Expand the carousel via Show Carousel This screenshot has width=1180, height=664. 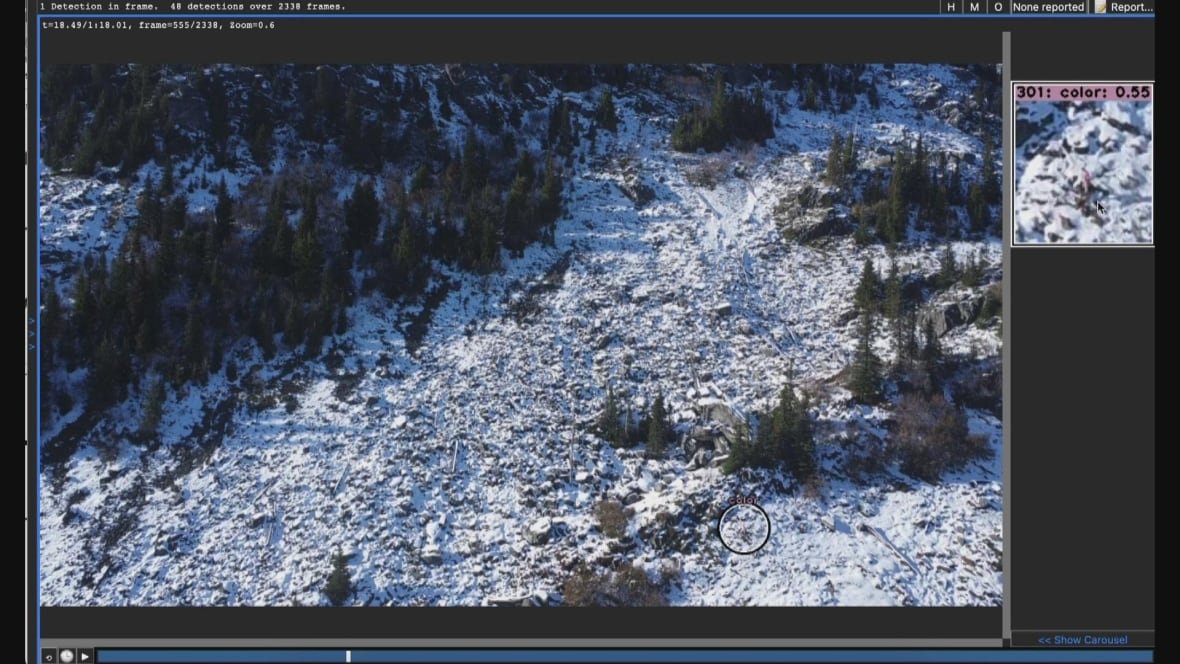click(x=1083, y=639)
